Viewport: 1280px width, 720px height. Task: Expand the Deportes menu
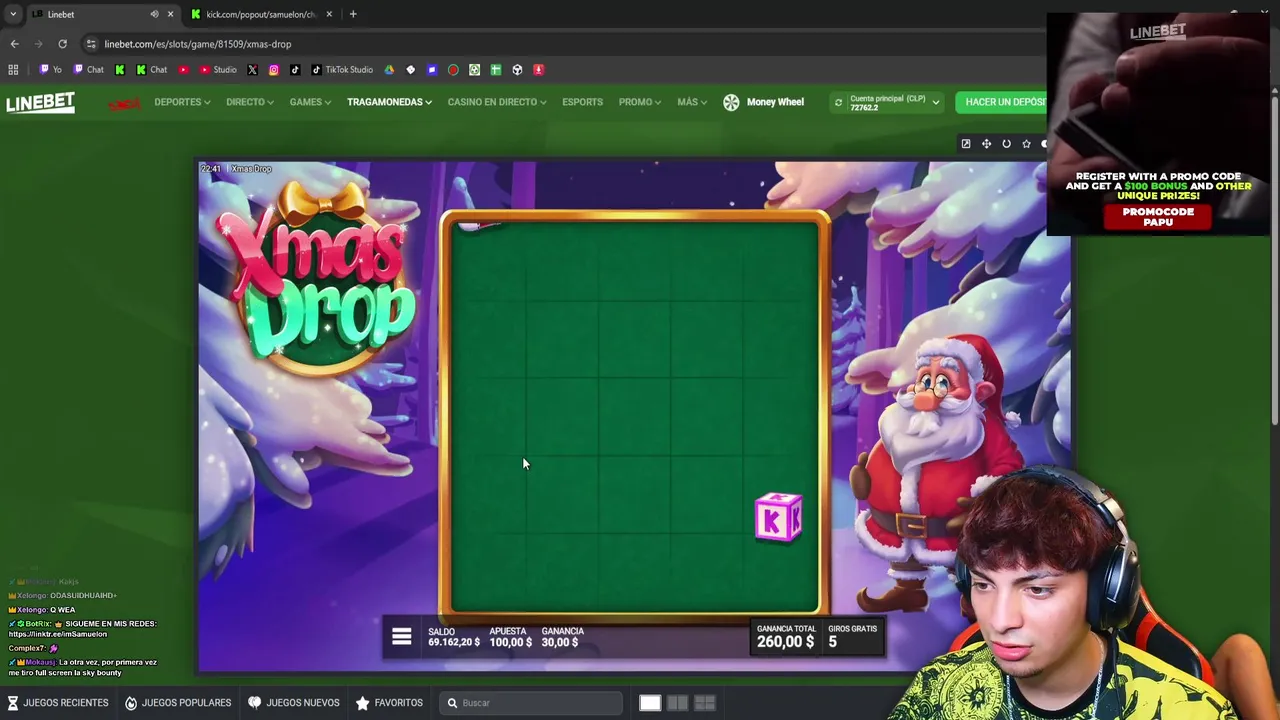(182, 102)
